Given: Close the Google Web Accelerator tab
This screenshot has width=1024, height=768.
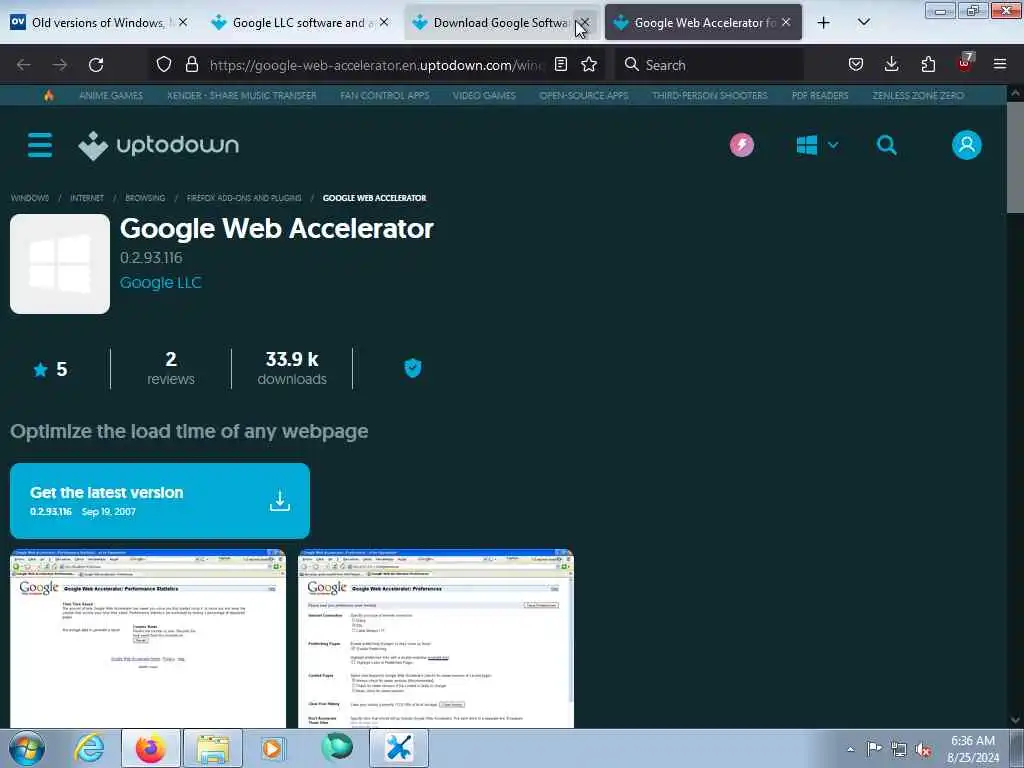Looking at the screenshot, I should pos(786,22).
